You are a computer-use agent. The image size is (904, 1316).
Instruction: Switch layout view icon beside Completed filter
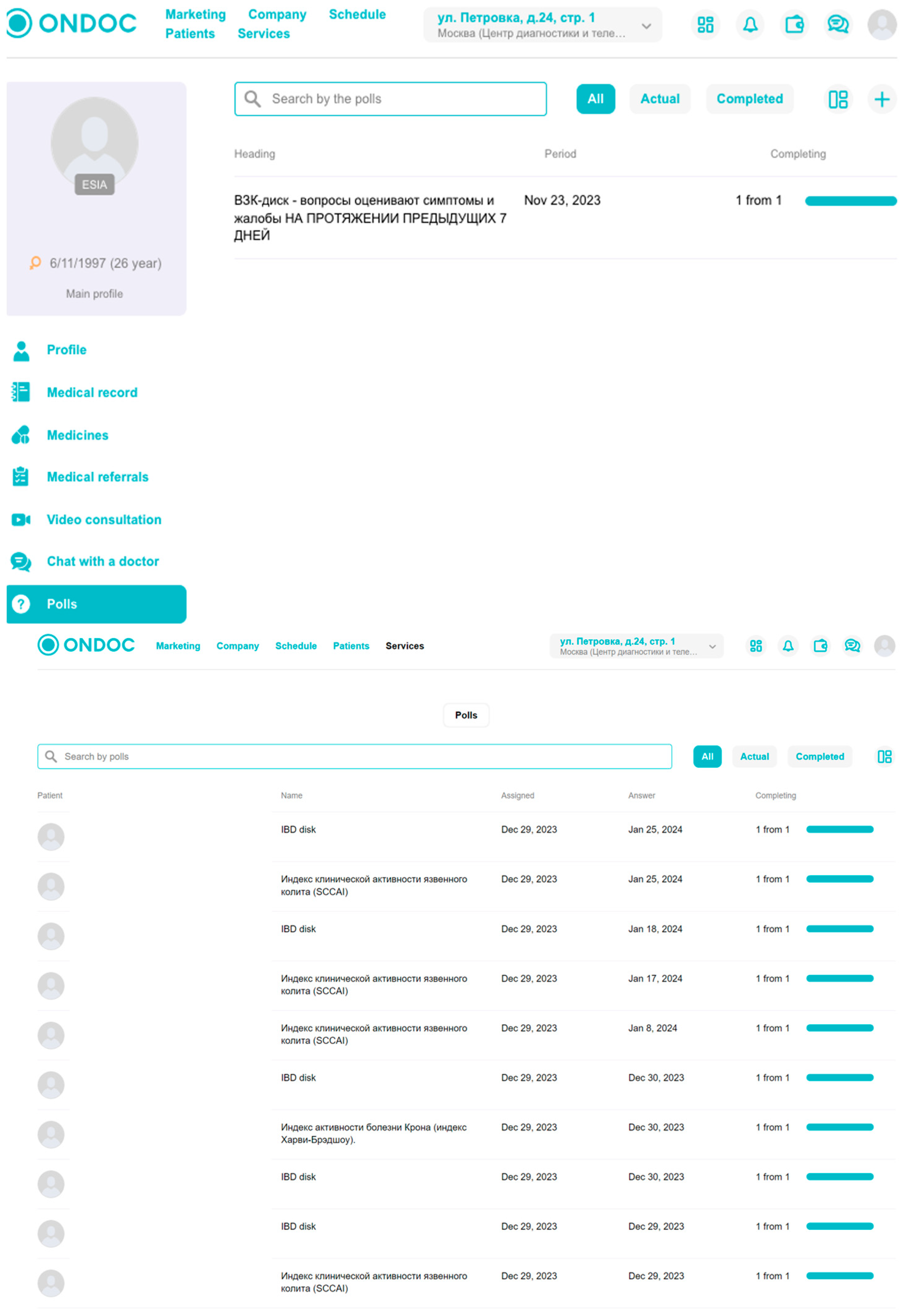[838, 100]
